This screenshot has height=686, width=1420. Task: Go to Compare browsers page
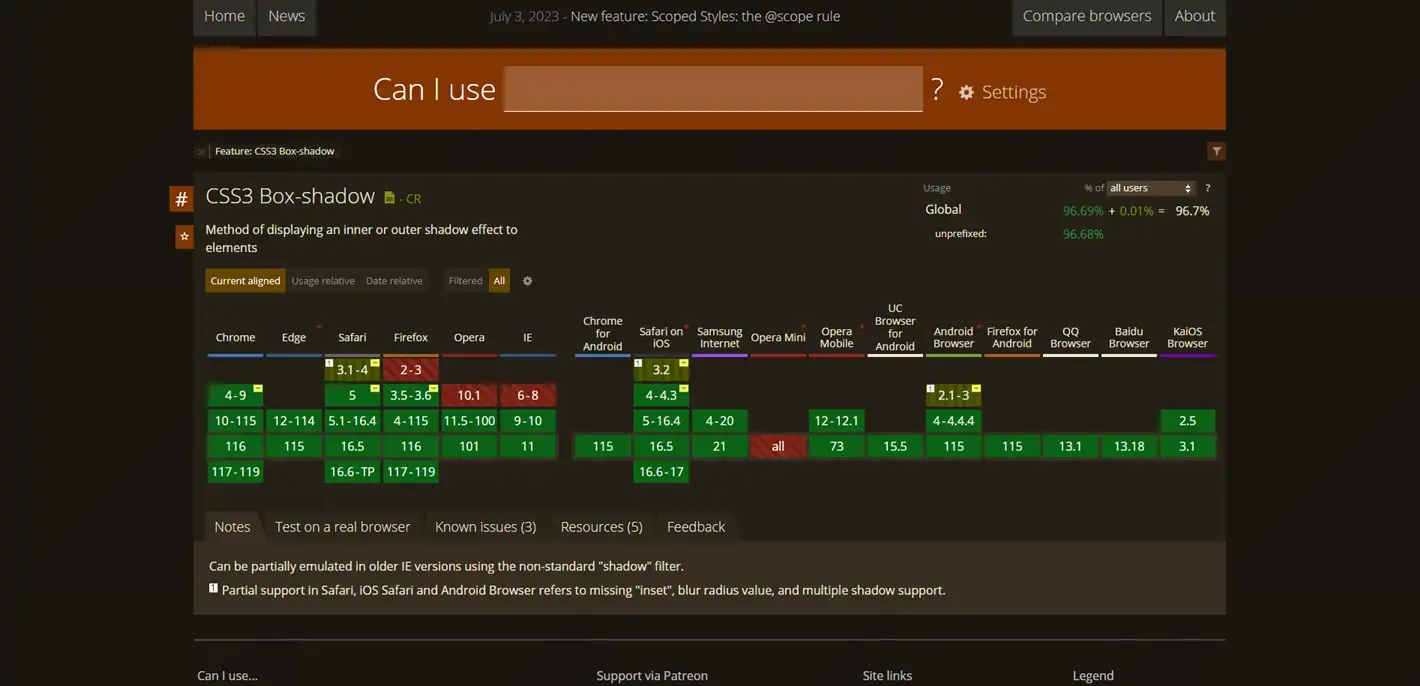pos(1086,16)
